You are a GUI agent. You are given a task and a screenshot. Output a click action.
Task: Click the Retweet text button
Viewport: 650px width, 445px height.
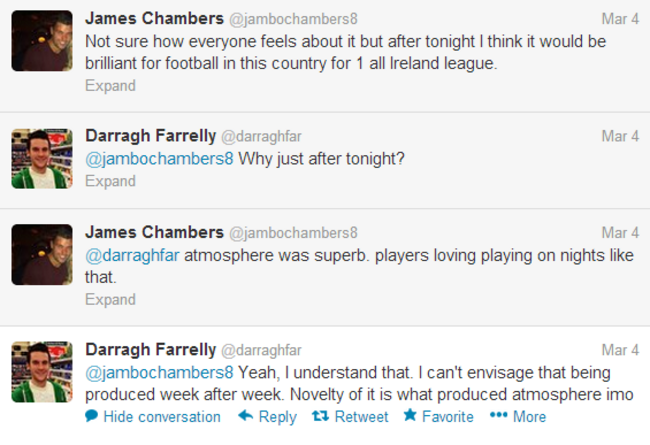point(361,417)
